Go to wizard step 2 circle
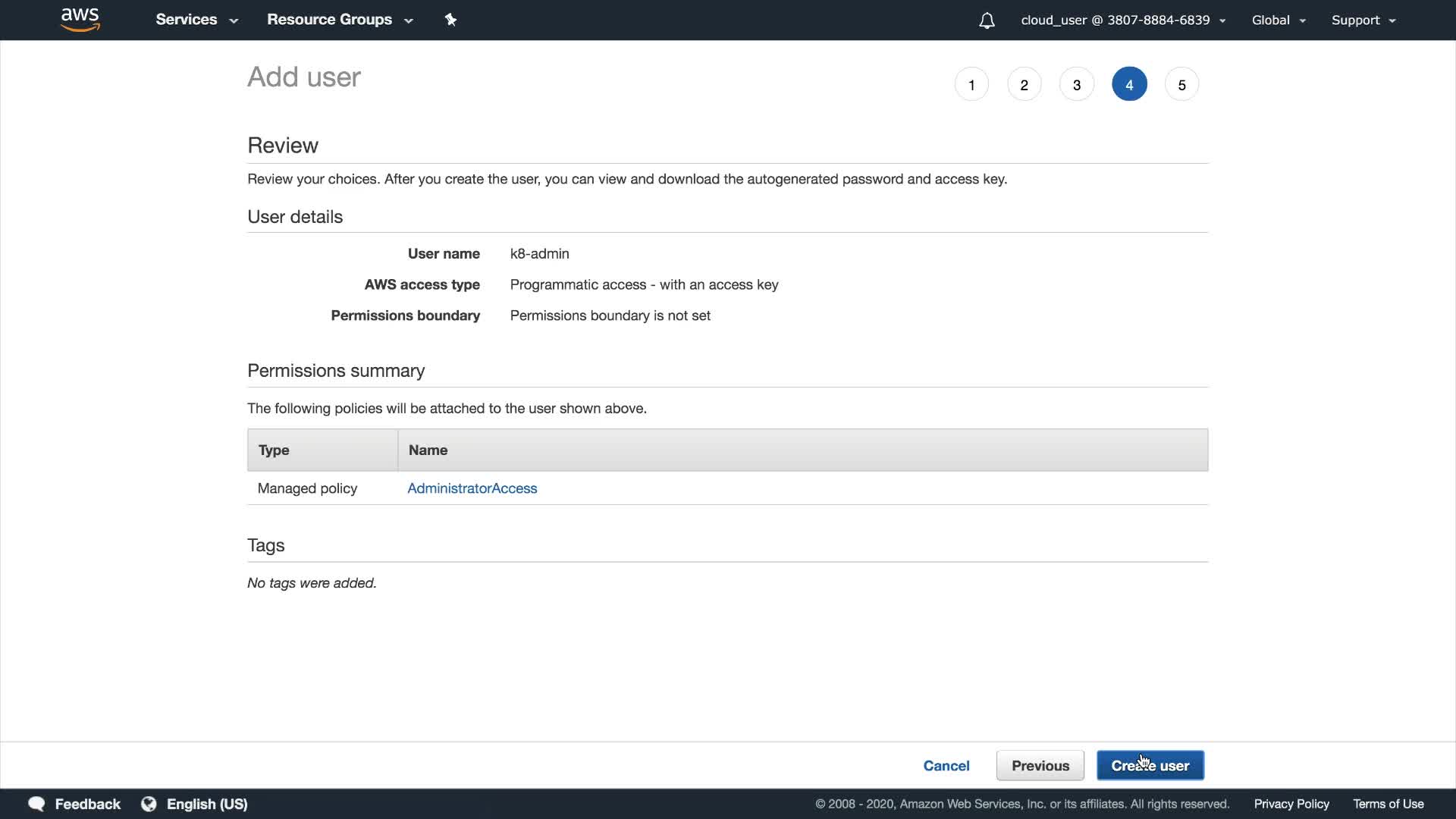1456x819 pixels. click(1024, 85)
